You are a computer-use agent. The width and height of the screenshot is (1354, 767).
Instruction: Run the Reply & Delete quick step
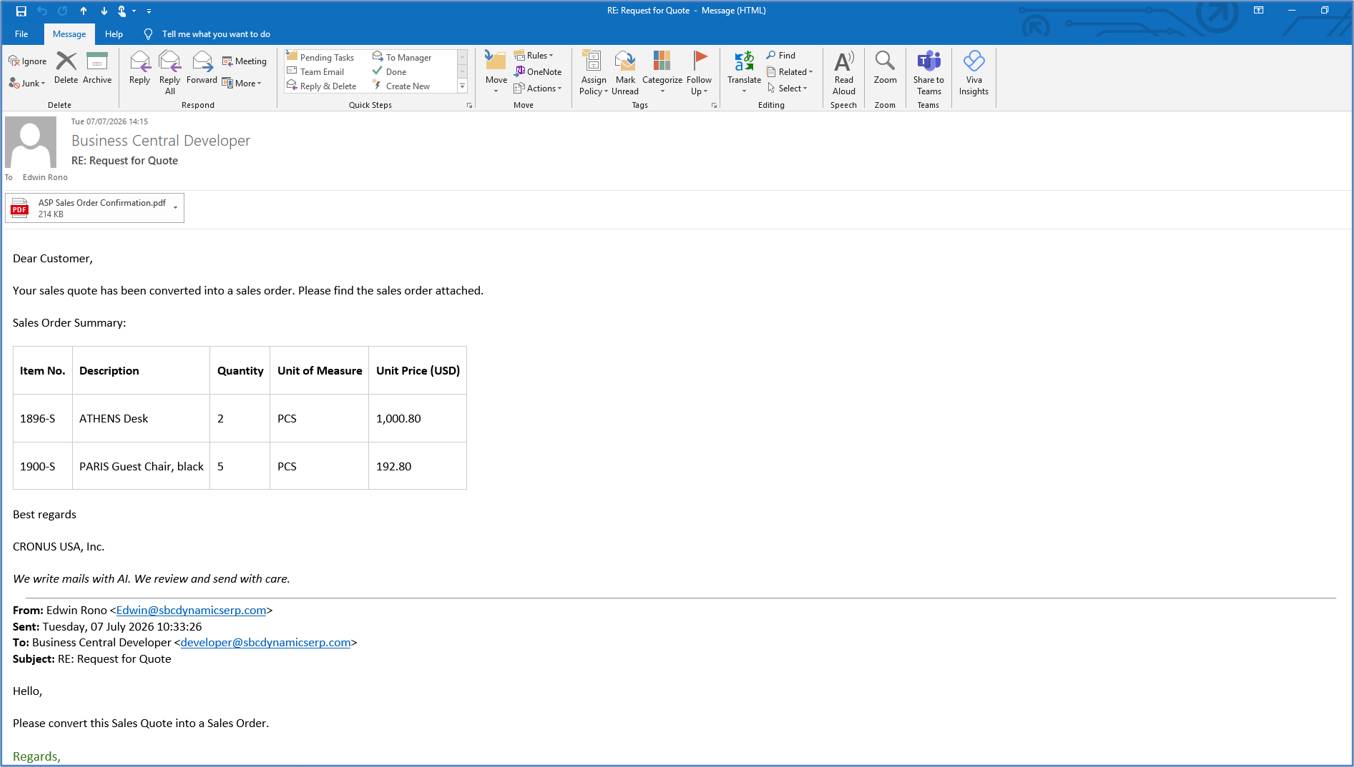321,86
